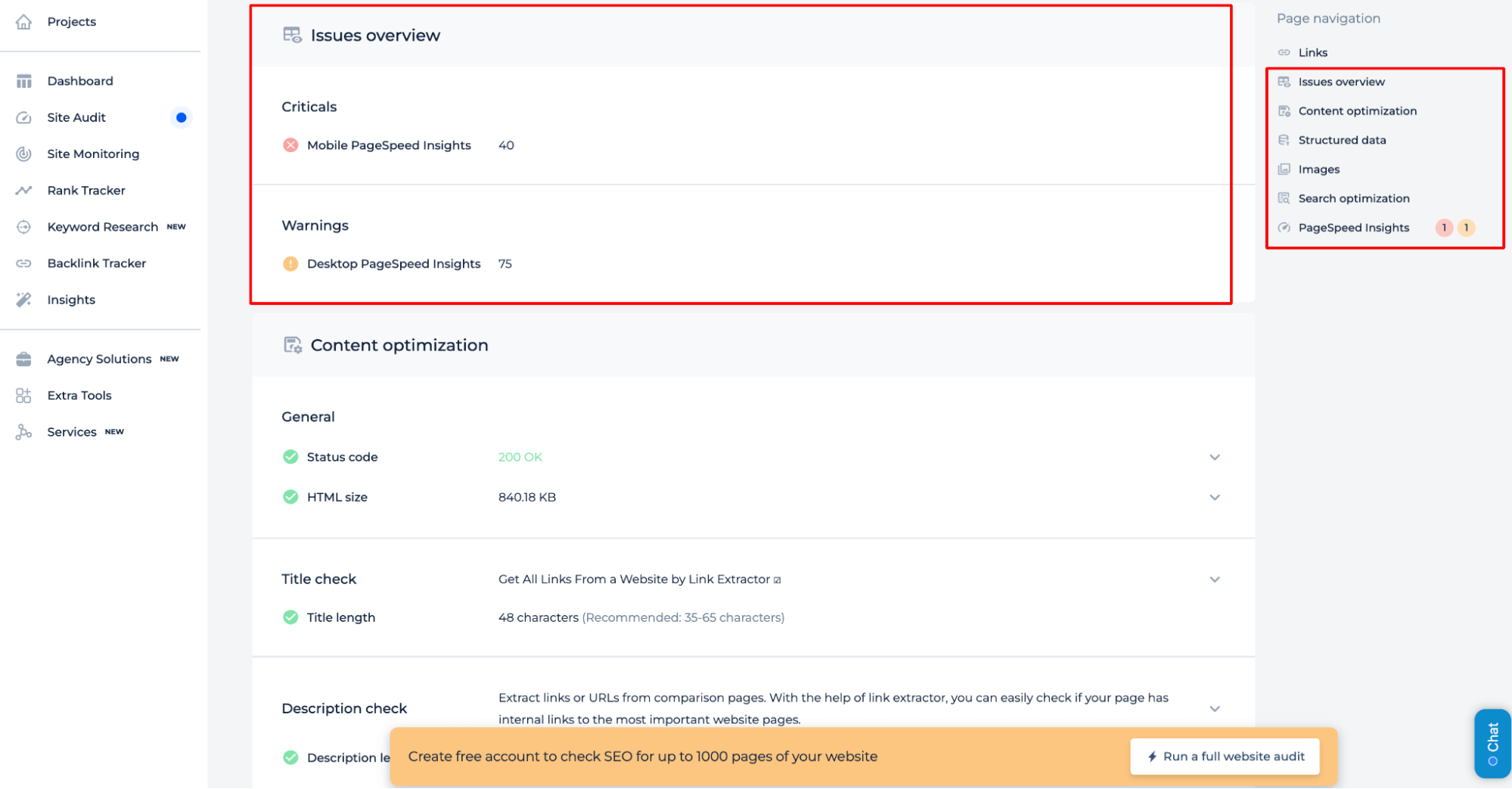The width and height of the screenshot is (1512, 789).
Task: Click the Services nodes icon
Action: click(23, 432)
